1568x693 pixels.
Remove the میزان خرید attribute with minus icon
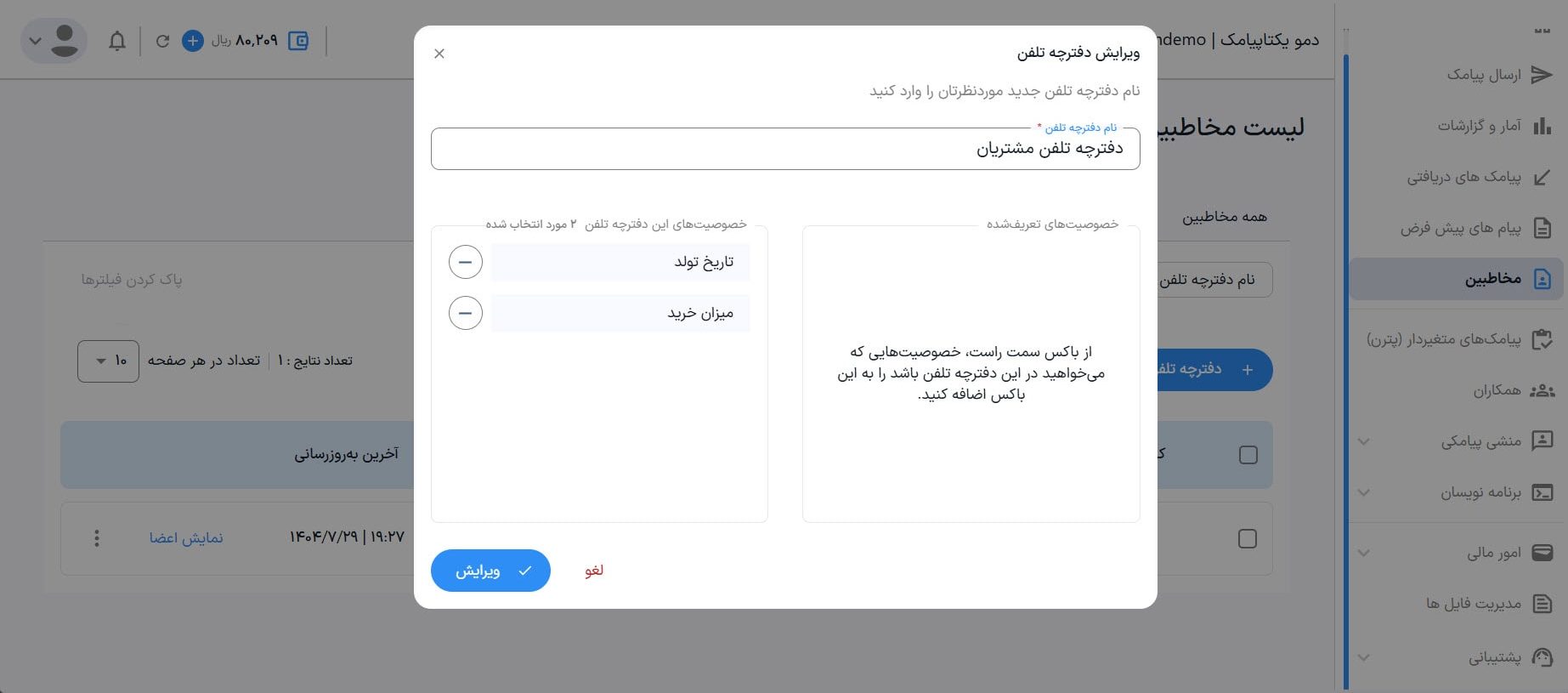coord(465,313)
